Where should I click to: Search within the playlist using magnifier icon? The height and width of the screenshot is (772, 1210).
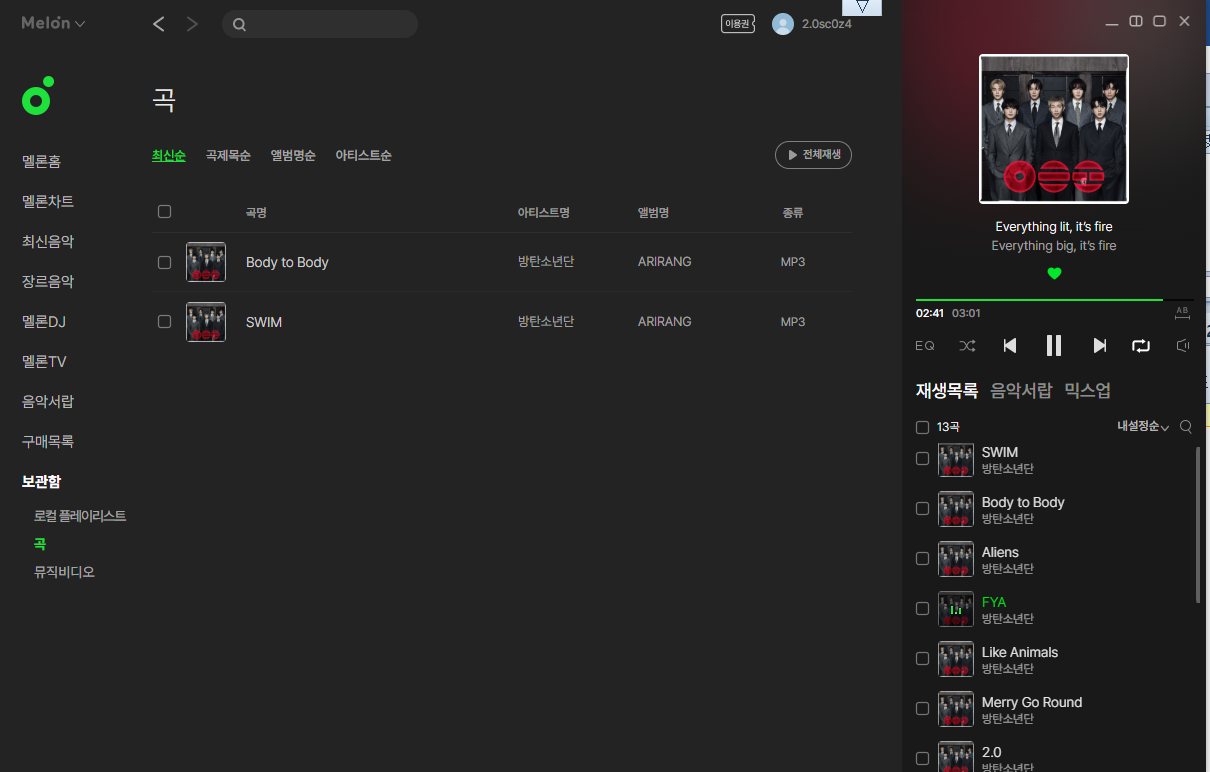(x=1186, y=427)
